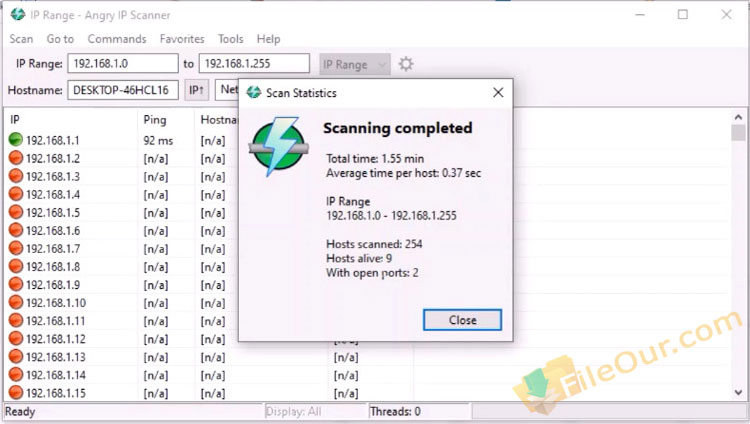Click the scroll up arrow of results list

tap(738, 117)
